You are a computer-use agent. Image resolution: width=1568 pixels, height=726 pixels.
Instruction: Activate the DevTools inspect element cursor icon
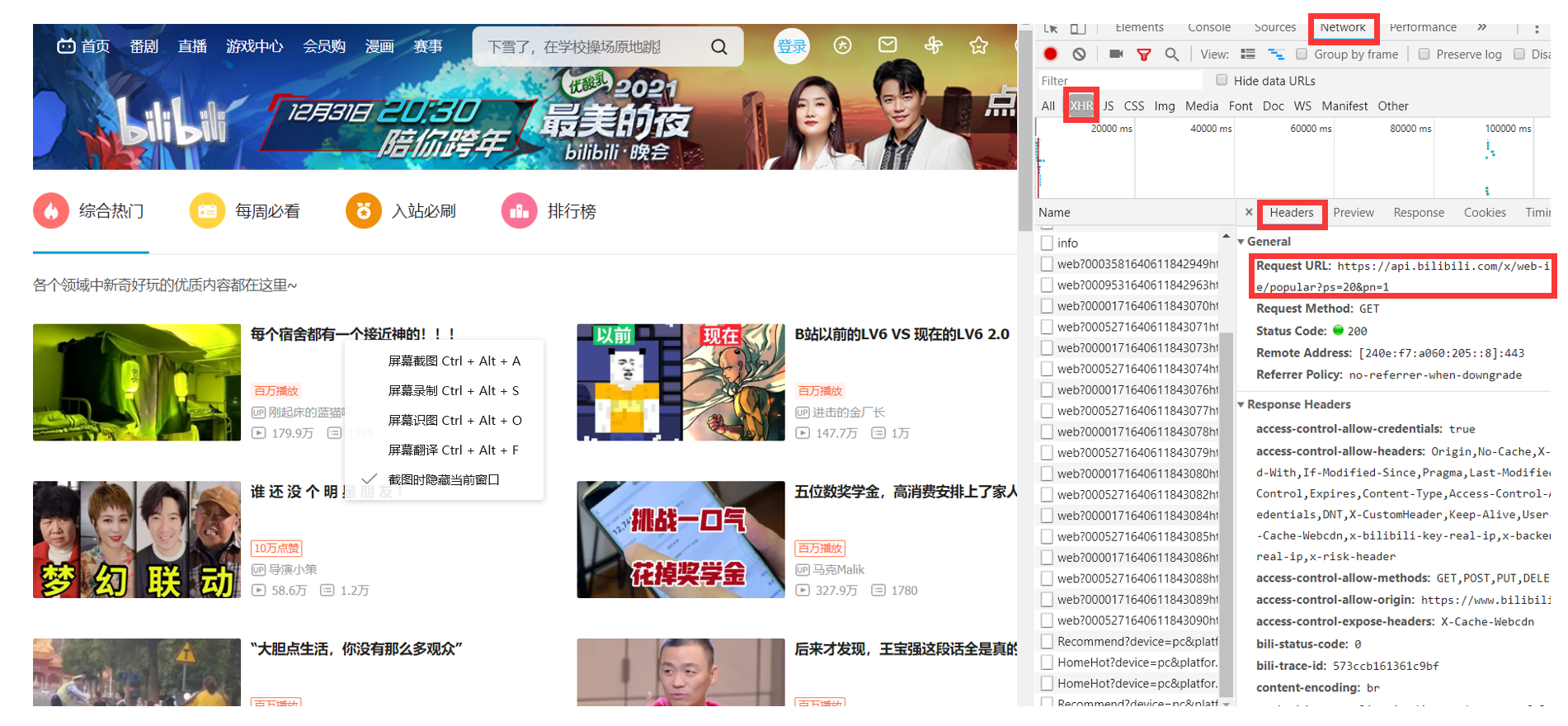point(1051,28)
